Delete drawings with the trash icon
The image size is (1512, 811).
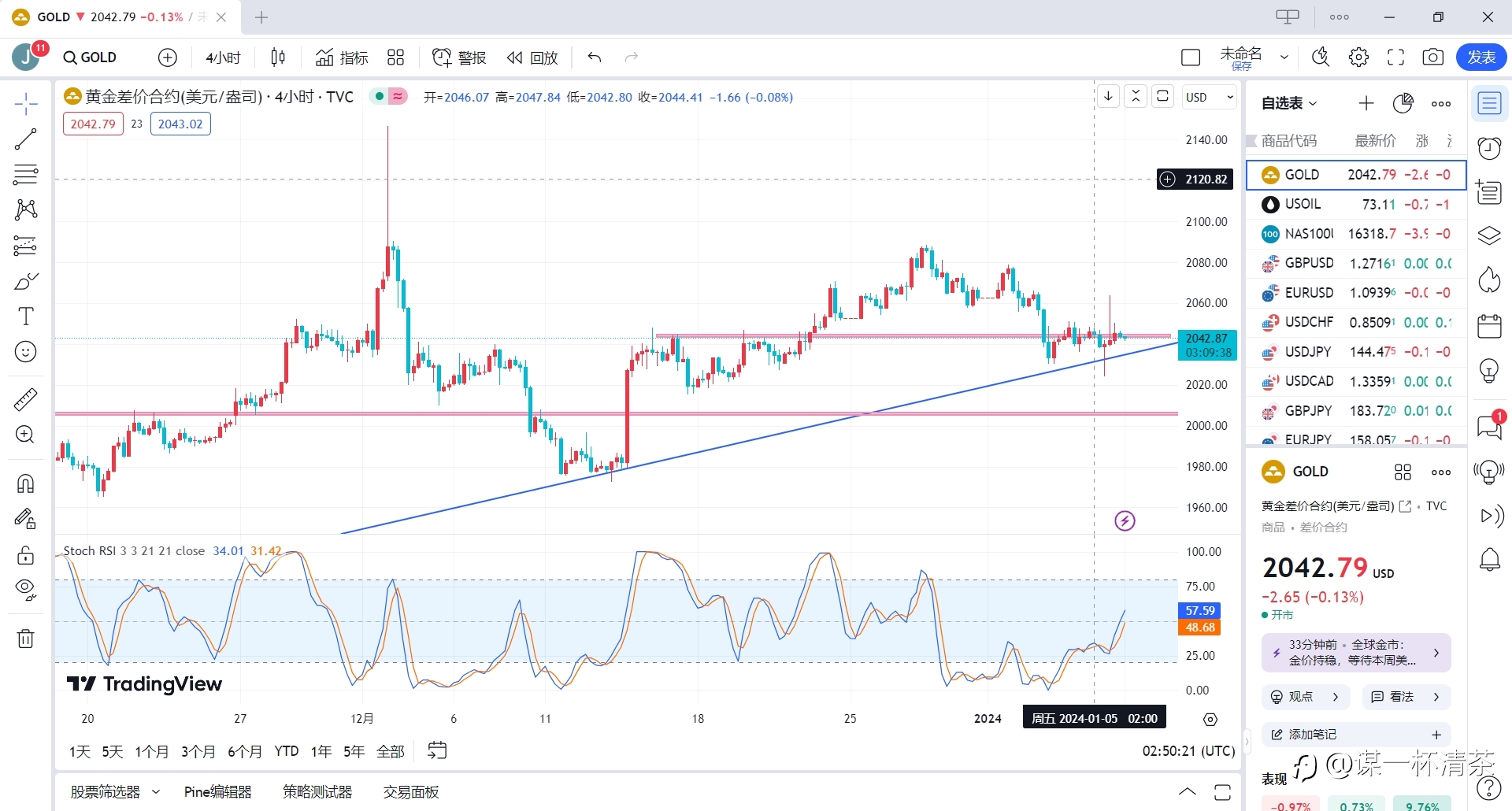click(25, 639)
